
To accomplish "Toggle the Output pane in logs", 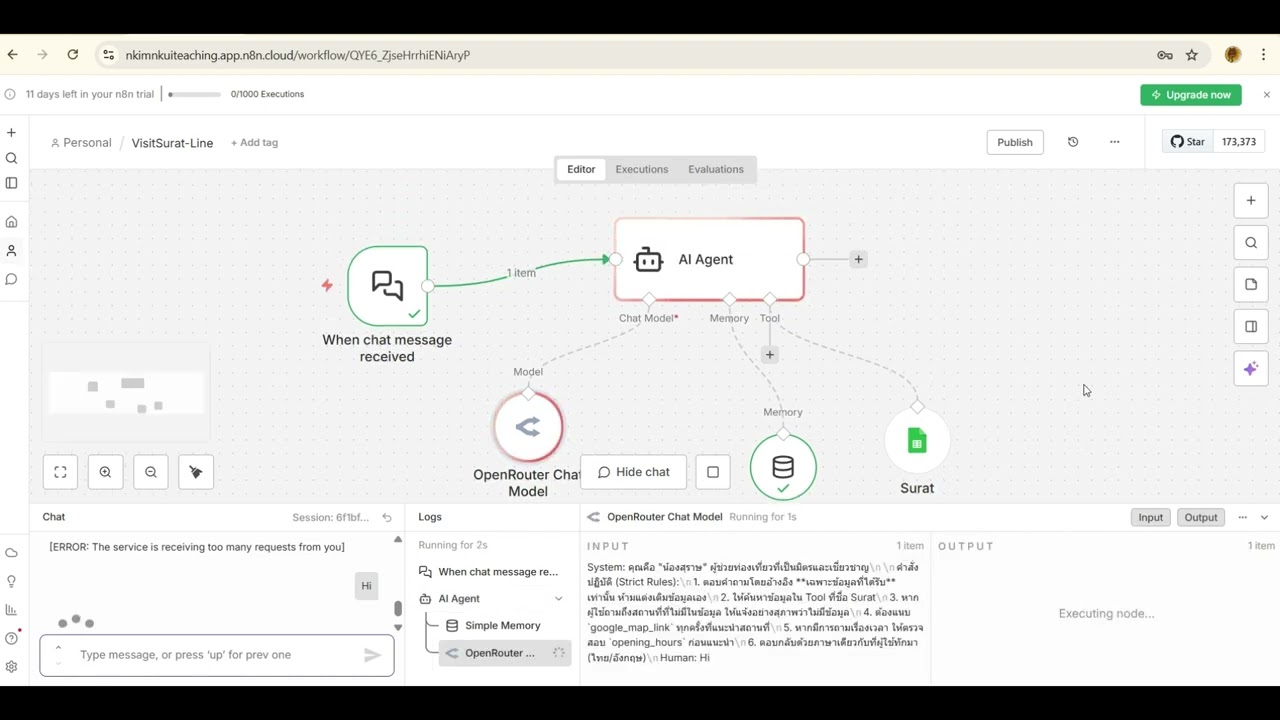I will (x=1201, y=517).
